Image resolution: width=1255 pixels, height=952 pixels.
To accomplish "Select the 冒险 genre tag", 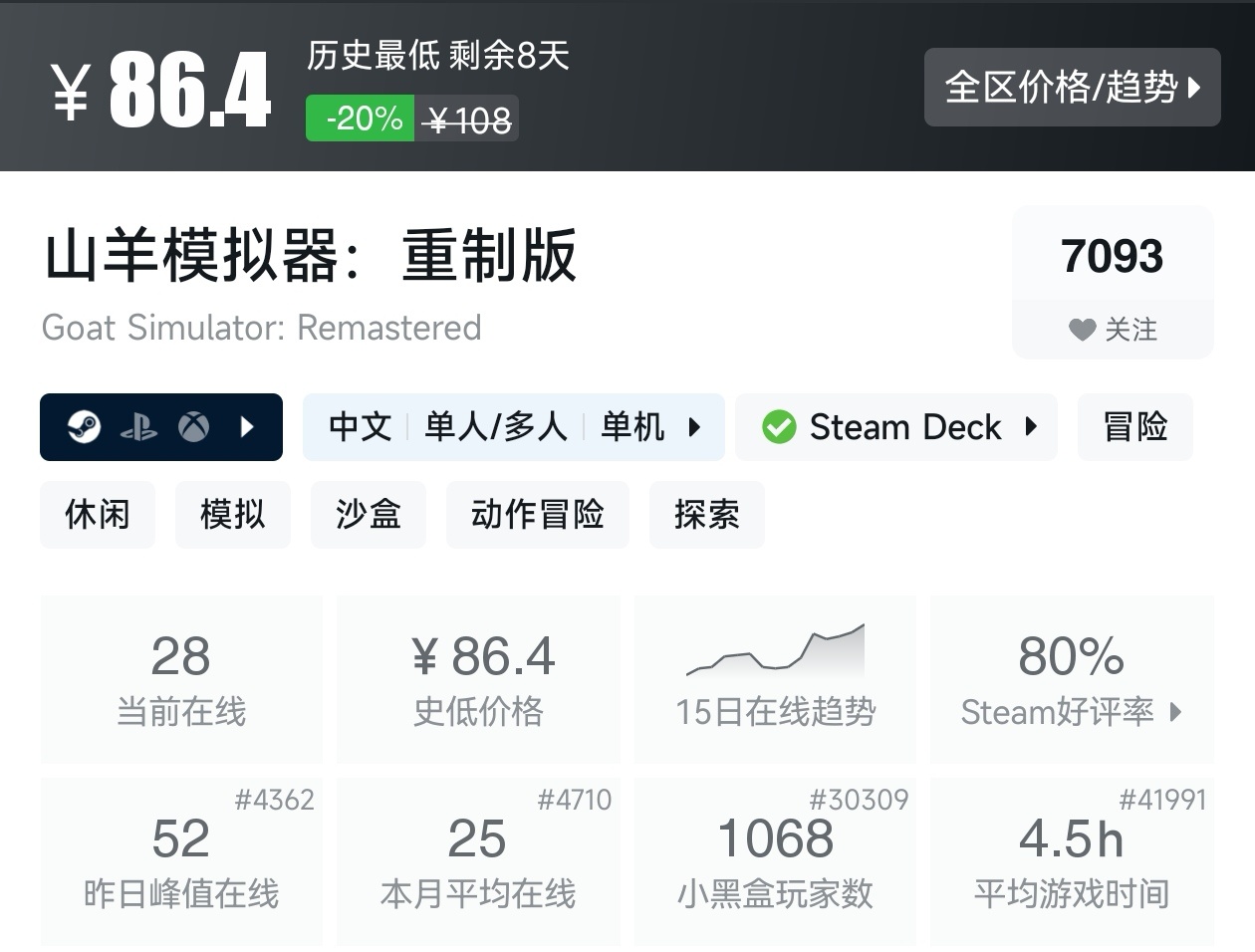I will [x=1134, y=427].
